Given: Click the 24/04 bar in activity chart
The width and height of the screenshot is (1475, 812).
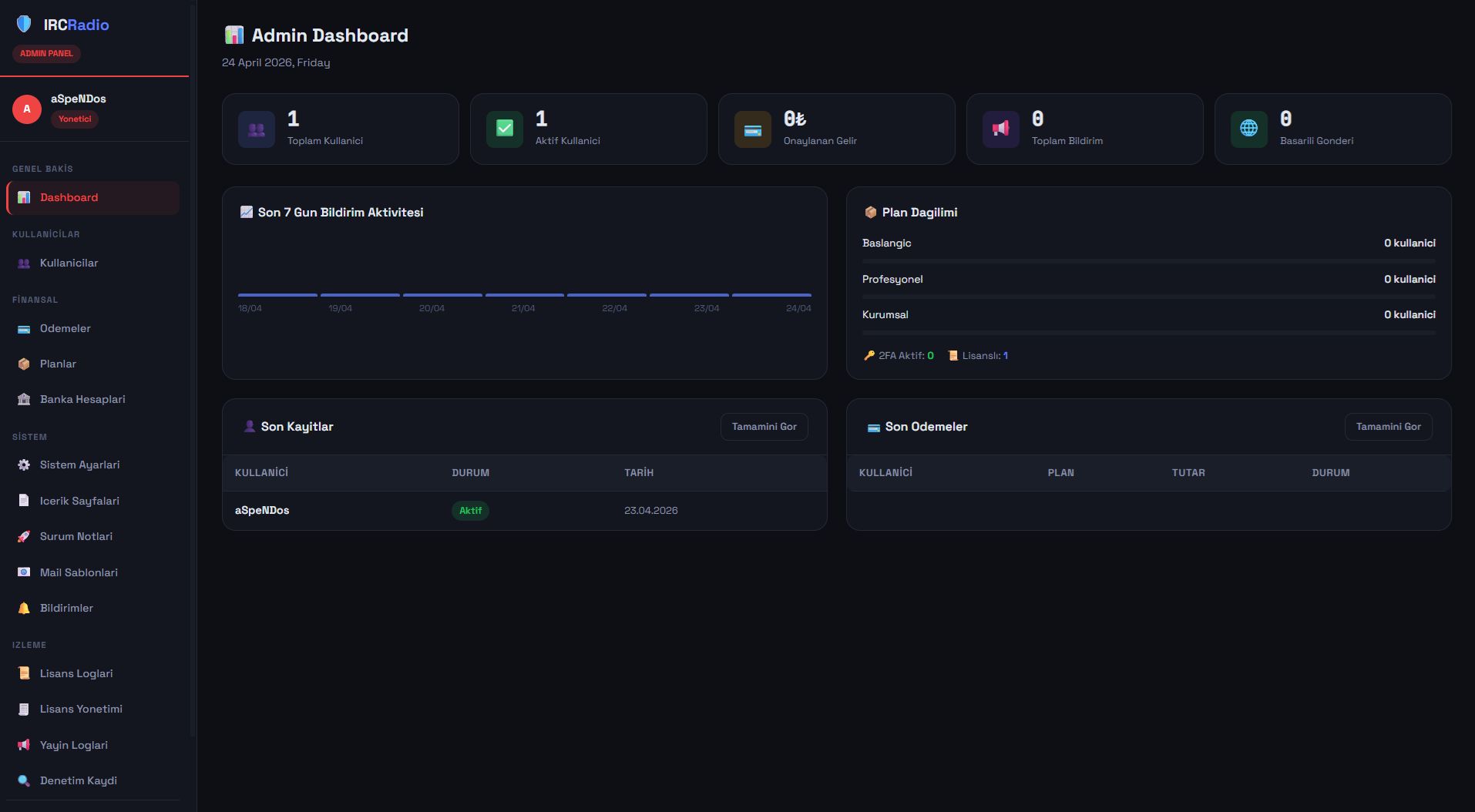Looking at the screenshot, I should 771,295.
